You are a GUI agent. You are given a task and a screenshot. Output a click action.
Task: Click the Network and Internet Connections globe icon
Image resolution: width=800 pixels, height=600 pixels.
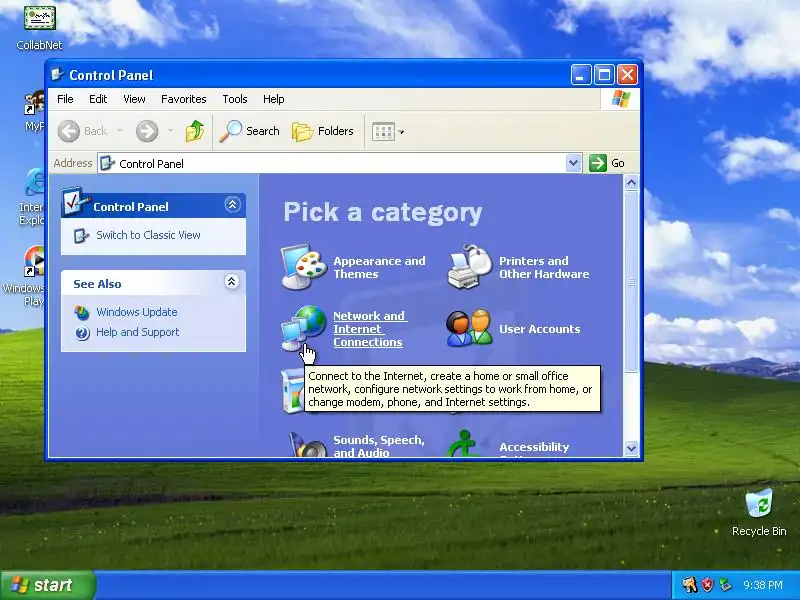304,329
